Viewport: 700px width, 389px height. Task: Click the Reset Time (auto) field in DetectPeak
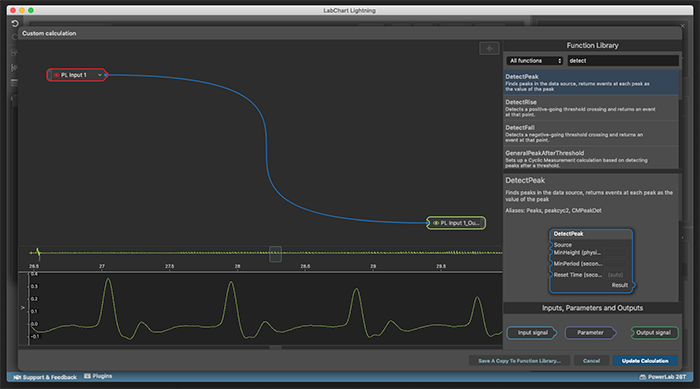(x=616, y=275)
